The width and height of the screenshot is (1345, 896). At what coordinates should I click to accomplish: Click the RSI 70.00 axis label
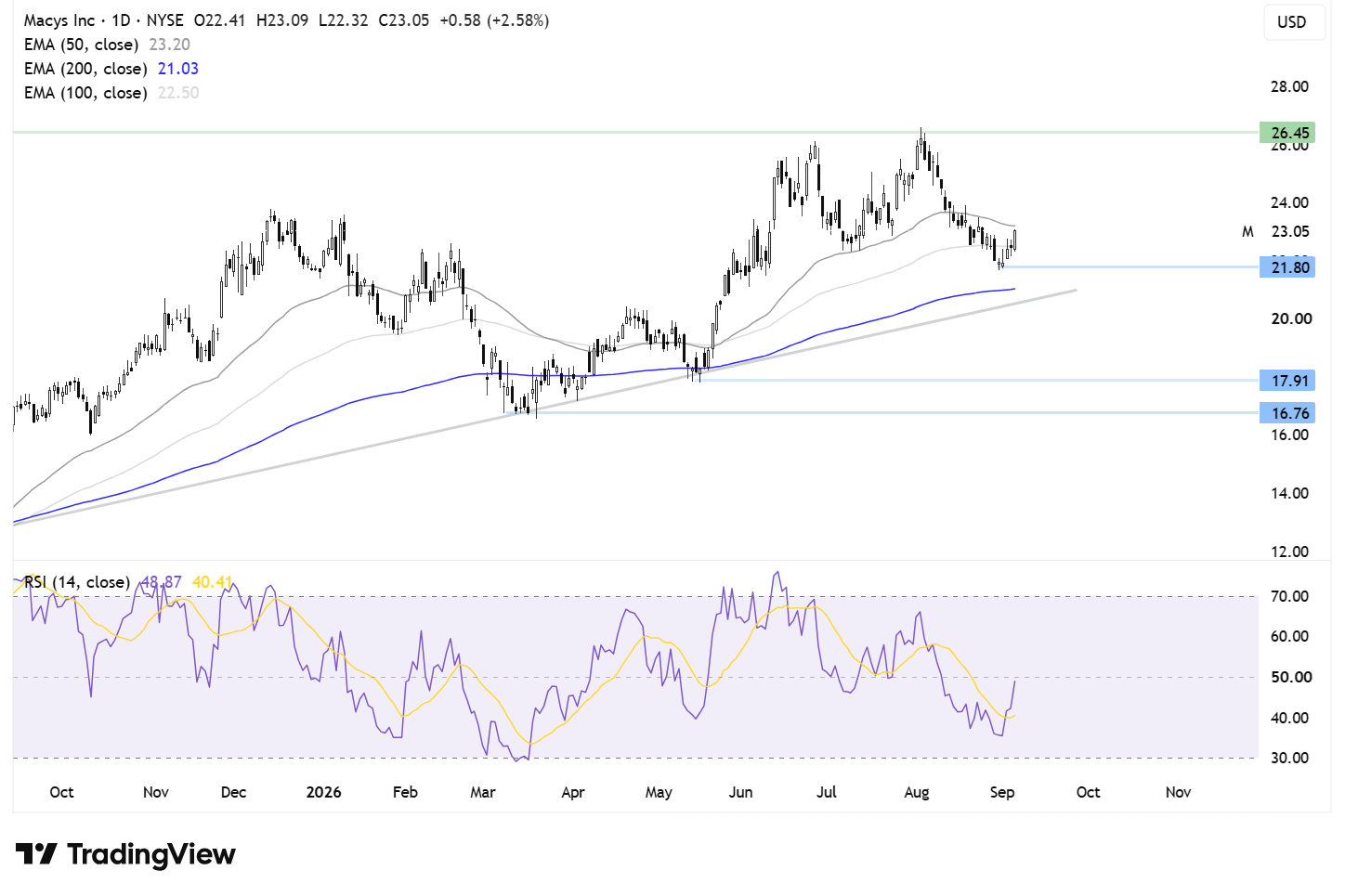click(x=1290, y=597)
